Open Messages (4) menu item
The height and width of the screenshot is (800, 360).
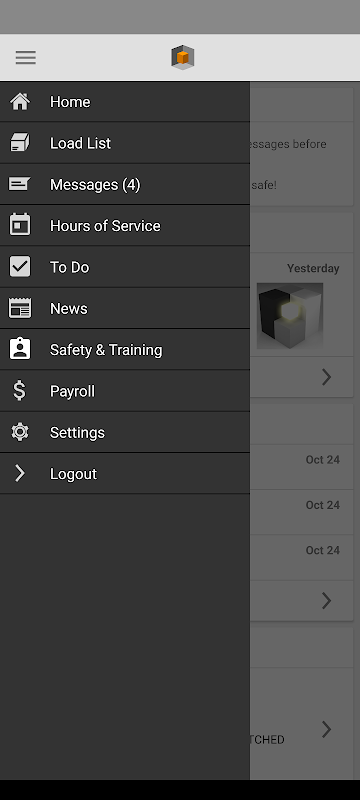[95, 185]
